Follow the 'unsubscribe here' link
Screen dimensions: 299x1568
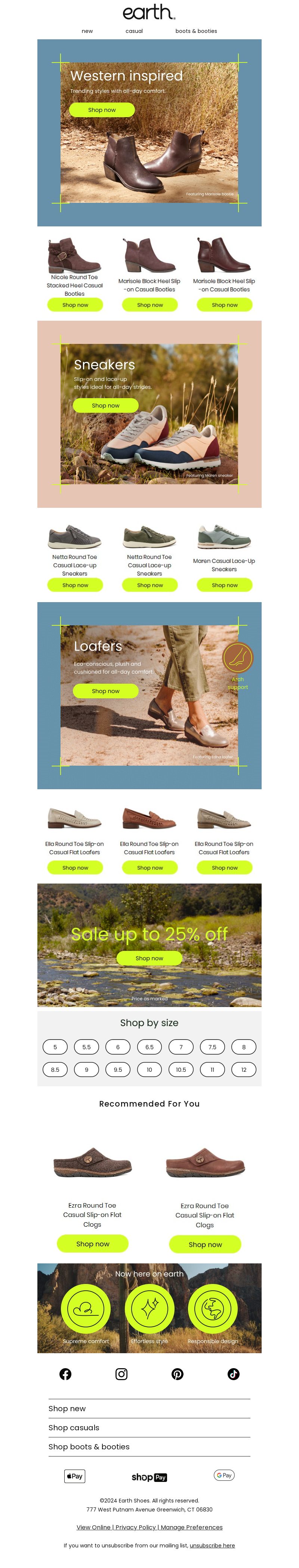tap(212, 1546)
